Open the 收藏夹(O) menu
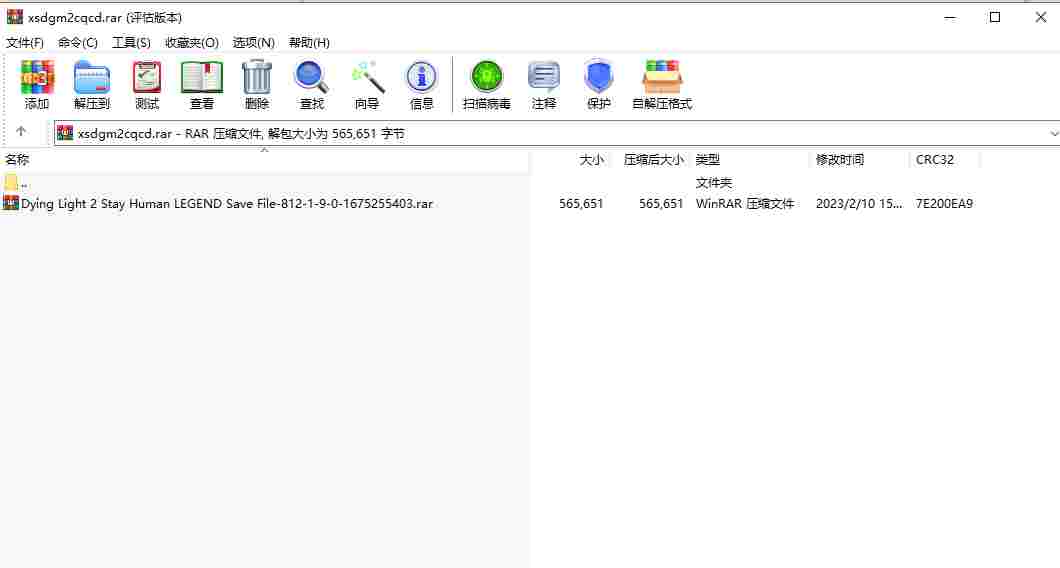 tap(192, 43)
